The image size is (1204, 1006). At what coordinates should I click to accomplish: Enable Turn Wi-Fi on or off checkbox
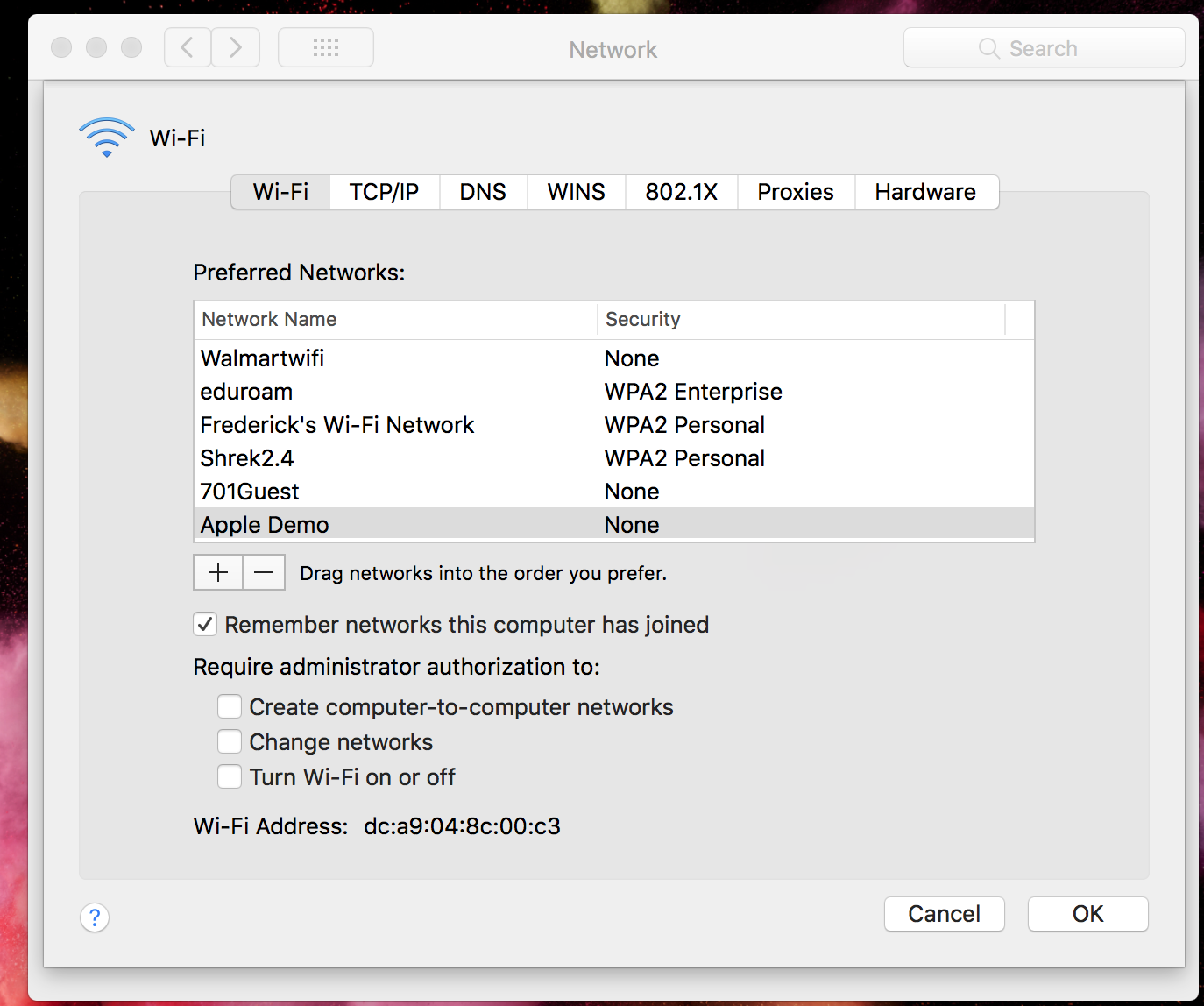pyautogui.click(x=230, y=777)
